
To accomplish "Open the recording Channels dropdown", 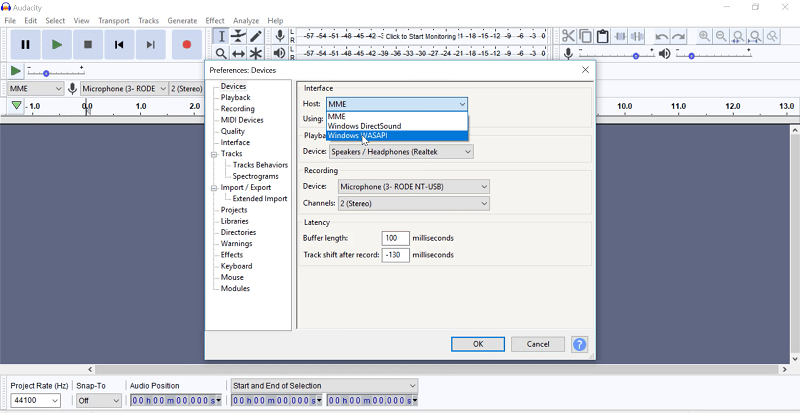I will pos(413,204).
